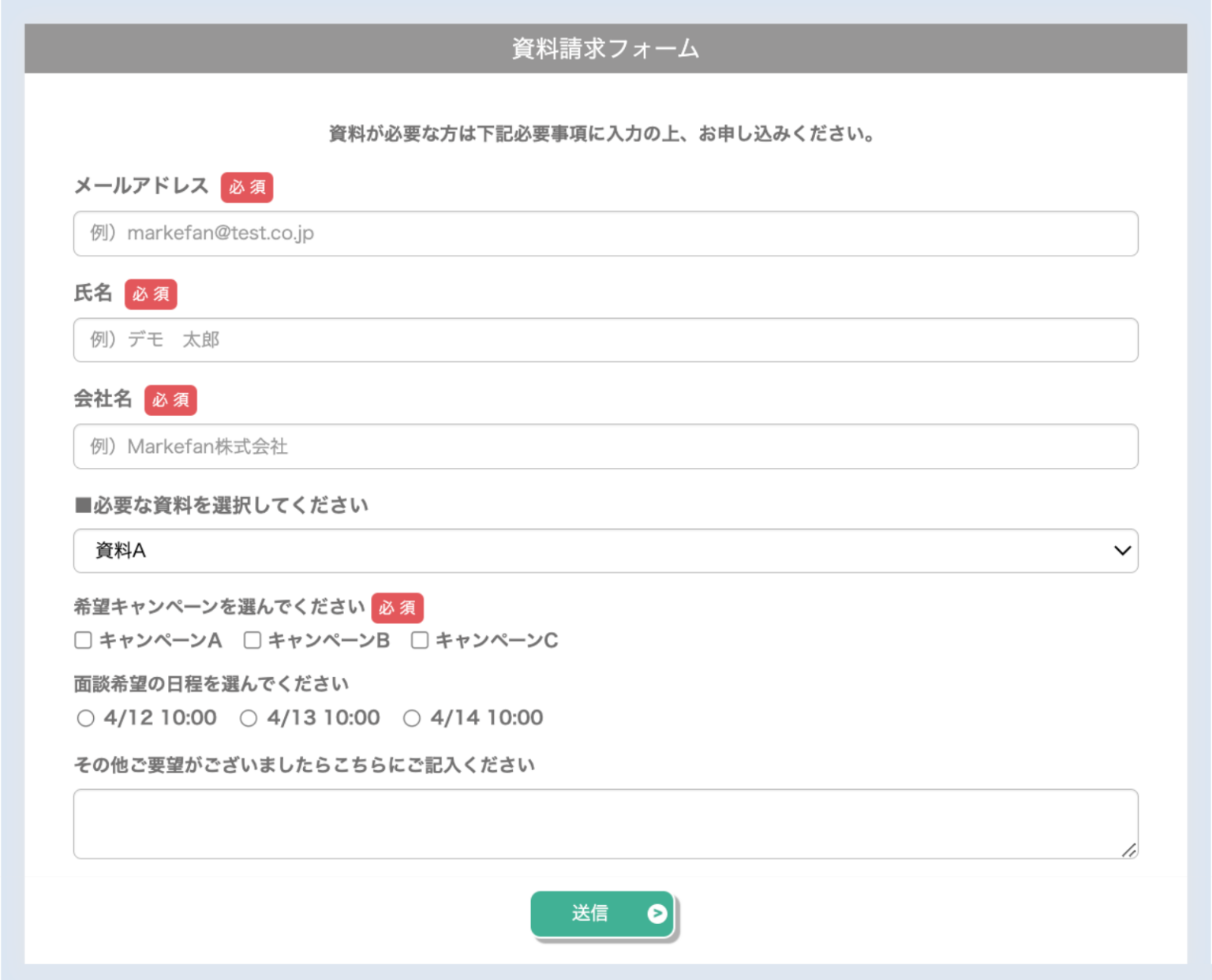Click the 資料請求フォーム header bar
The width and height of the screenshot is (1212, 980).
coord(605,48)
